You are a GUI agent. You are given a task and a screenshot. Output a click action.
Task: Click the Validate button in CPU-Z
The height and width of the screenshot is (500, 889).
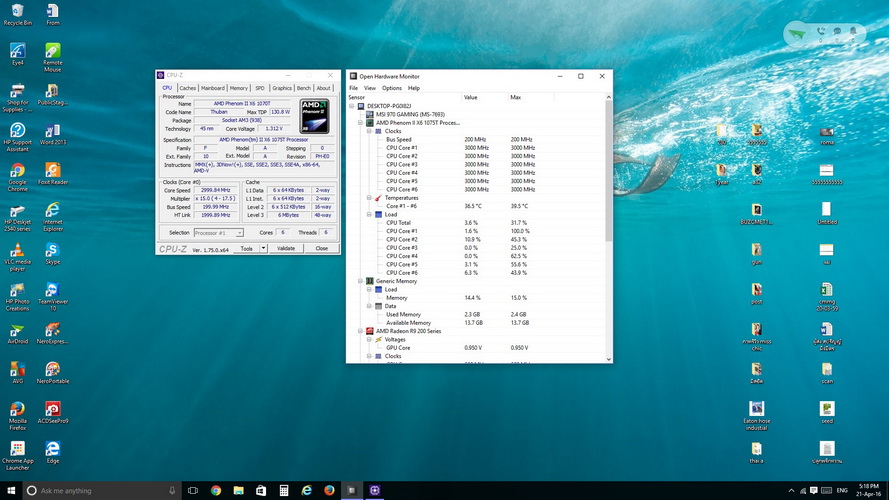(x=286, y=248)
